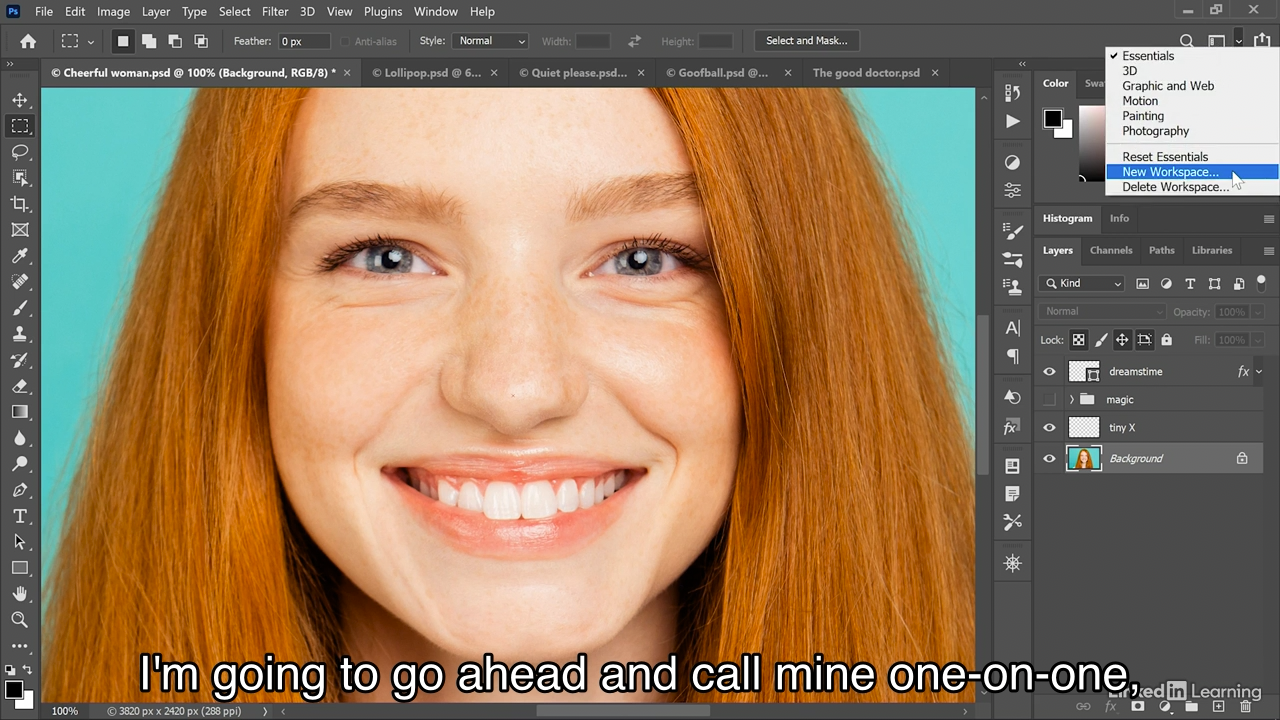
Task: Hide the Background layer
Action: [1049, 459]
